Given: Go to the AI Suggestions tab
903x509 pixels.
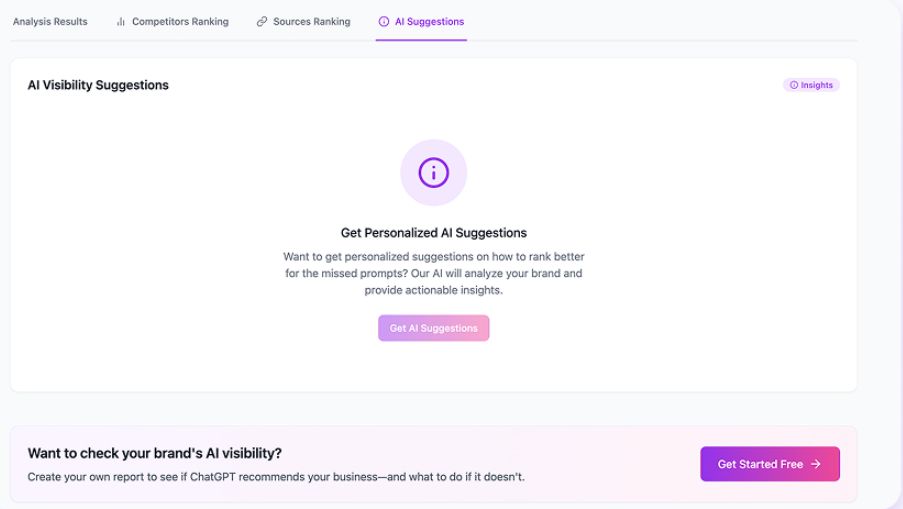Looking at the screenshot, I should coord(429,22).
